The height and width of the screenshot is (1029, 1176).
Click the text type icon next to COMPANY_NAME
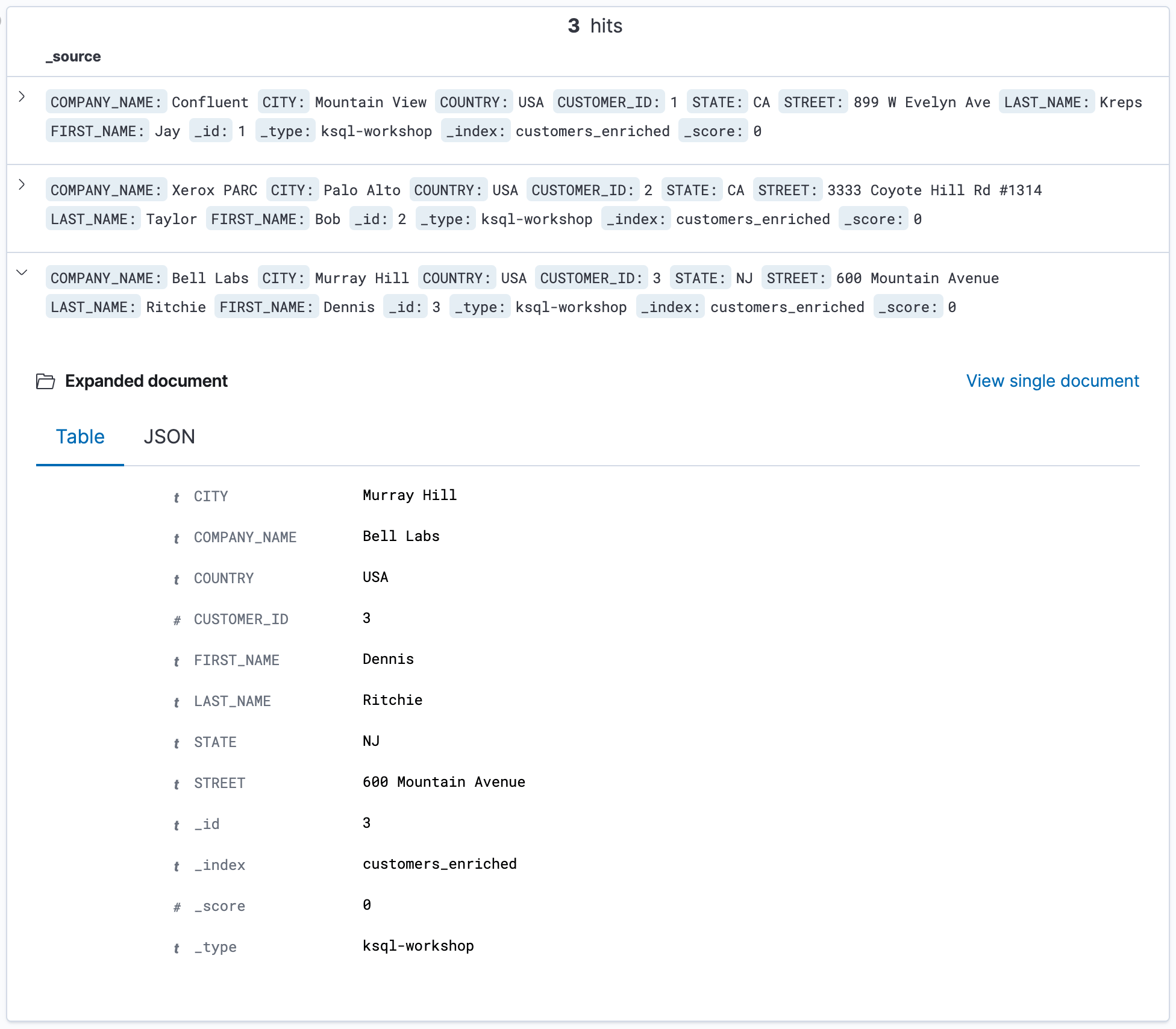coord(177,539)
